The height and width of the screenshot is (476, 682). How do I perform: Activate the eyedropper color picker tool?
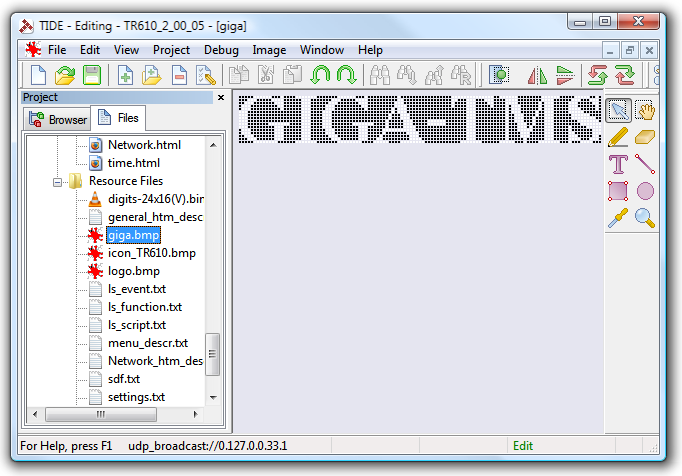pos(618,218)
